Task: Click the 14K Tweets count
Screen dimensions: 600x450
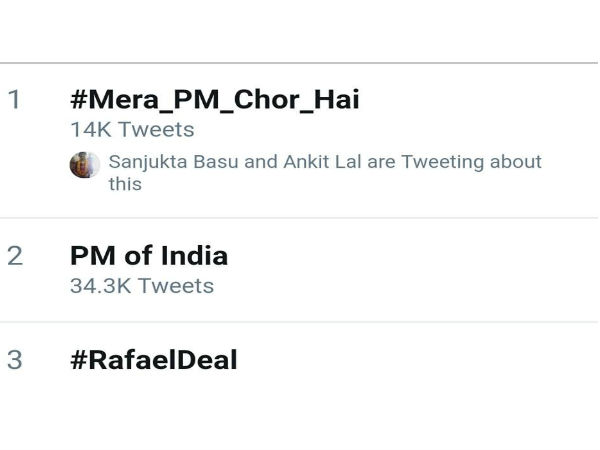Action: pyautogui.click(x=132, y=130)
